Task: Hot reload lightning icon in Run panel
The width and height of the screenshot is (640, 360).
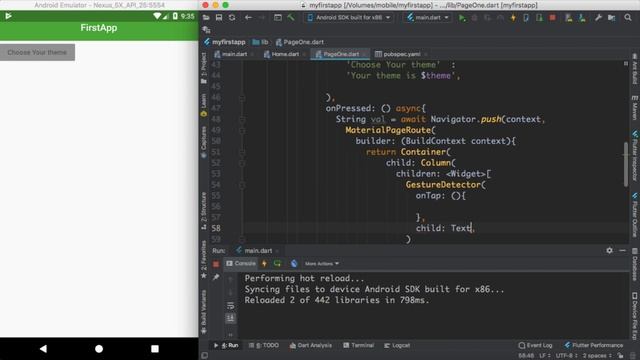Action: click(264, 264)
